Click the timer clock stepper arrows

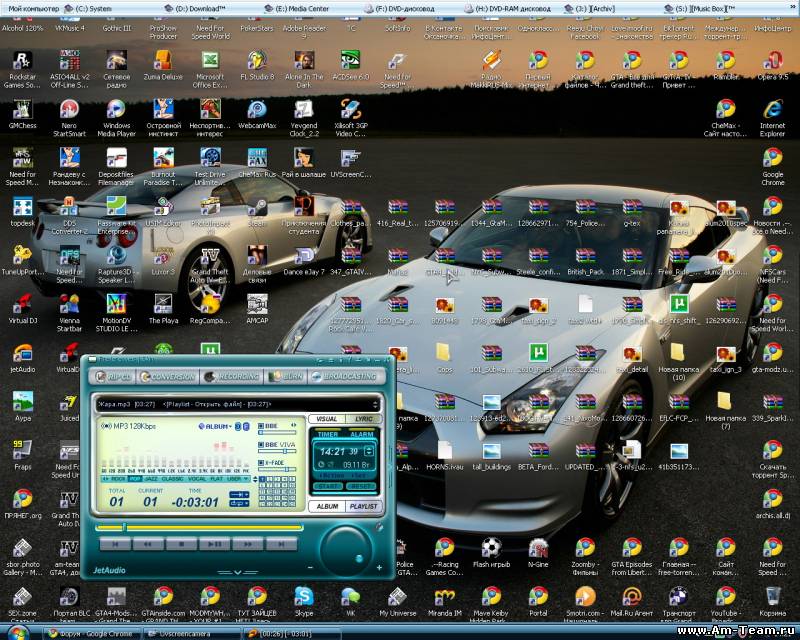[x=368, y=451]
